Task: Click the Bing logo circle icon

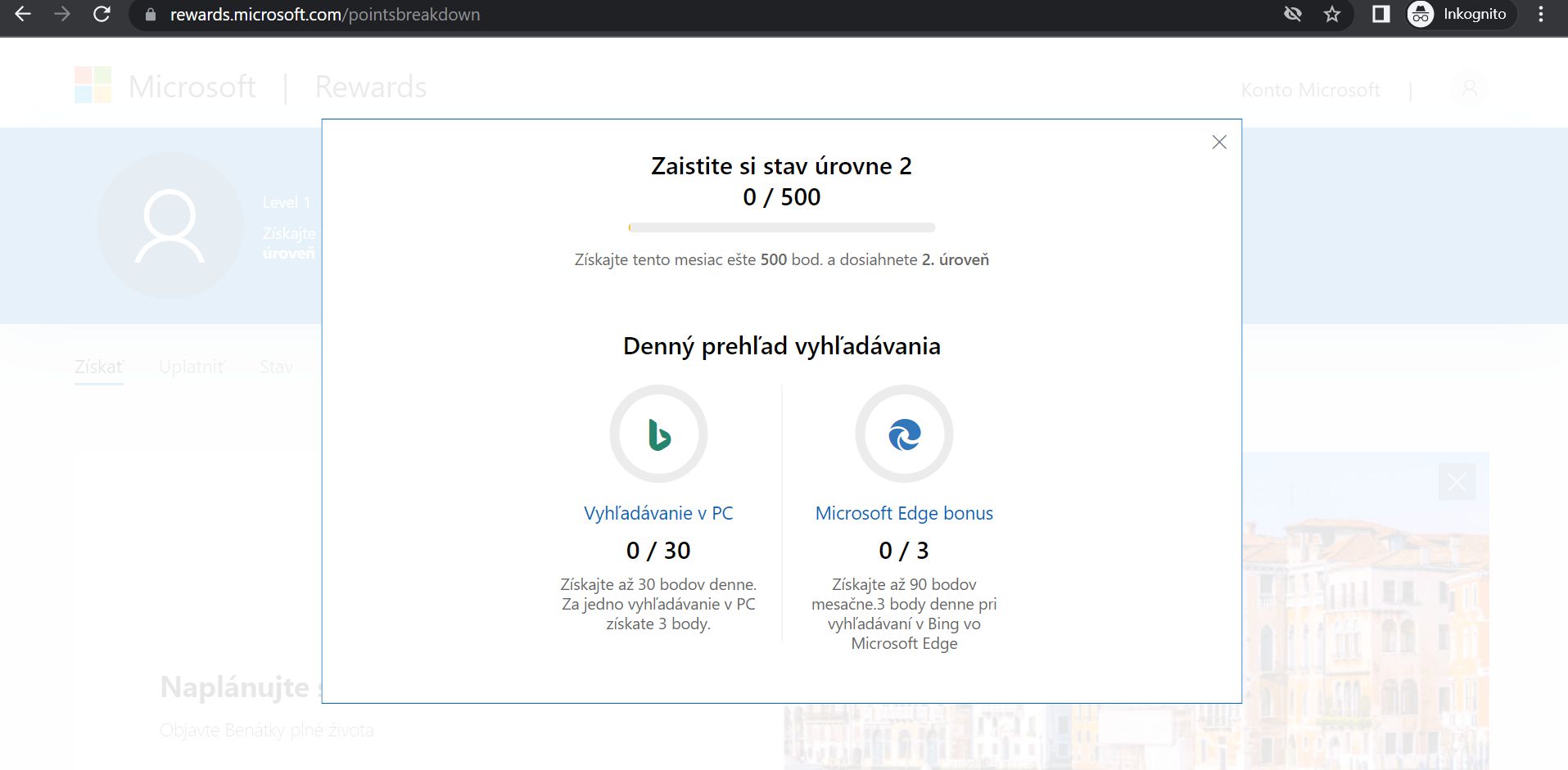Action: (659, 434)
